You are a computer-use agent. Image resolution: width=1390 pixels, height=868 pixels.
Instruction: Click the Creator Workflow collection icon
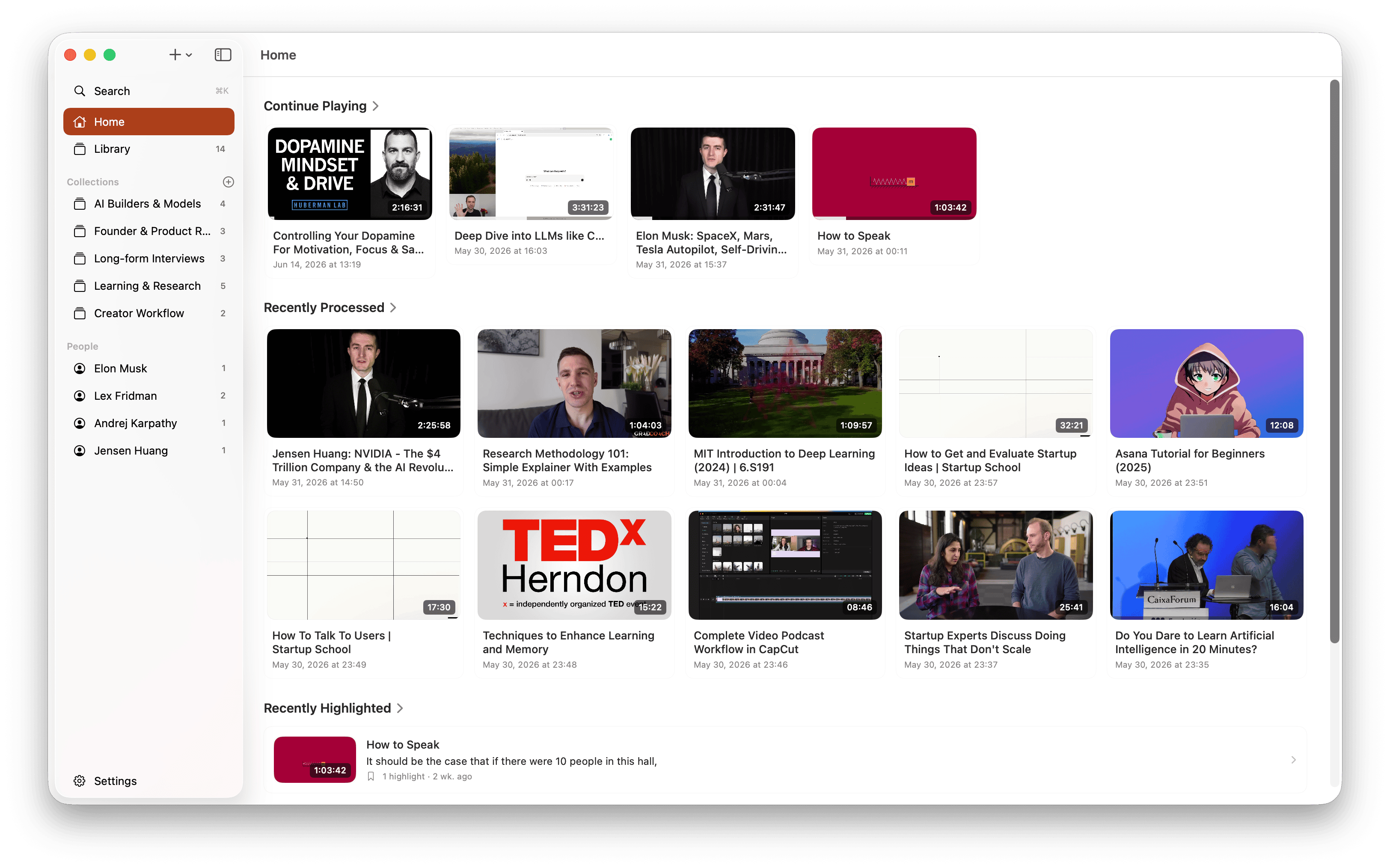pos(80,313)
